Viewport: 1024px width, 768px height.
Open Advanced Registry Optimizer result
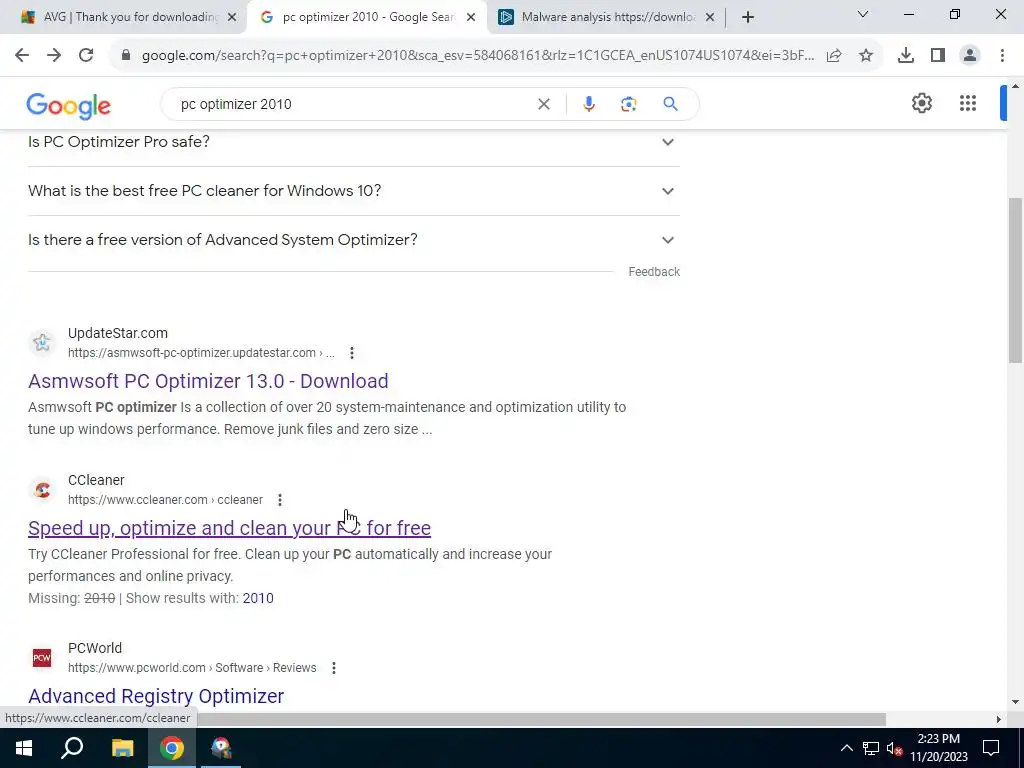click(156, 696)
